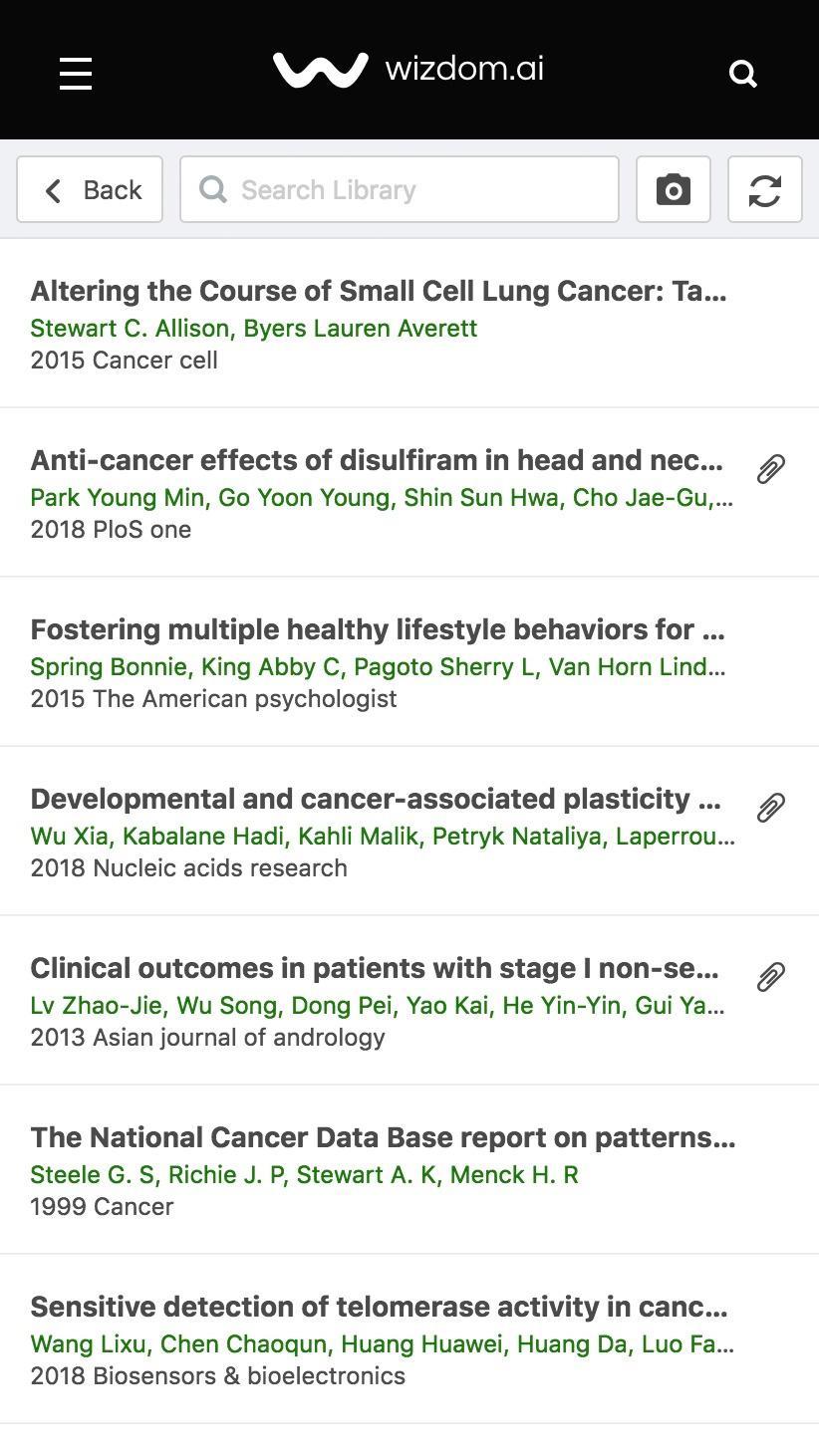Click the wizdom.ai logo
The image size is (819, 1456).
click(409, 70)
